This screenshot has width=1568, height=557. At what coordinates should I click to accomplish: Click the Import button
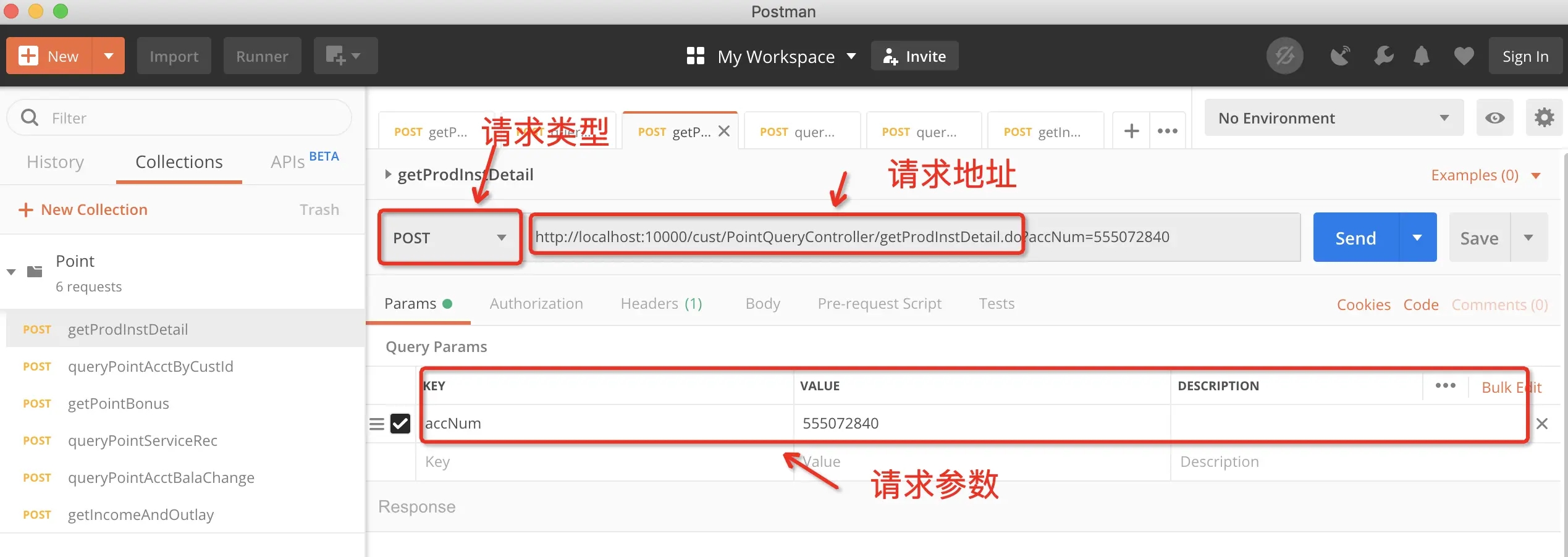(x=174, y=56)
